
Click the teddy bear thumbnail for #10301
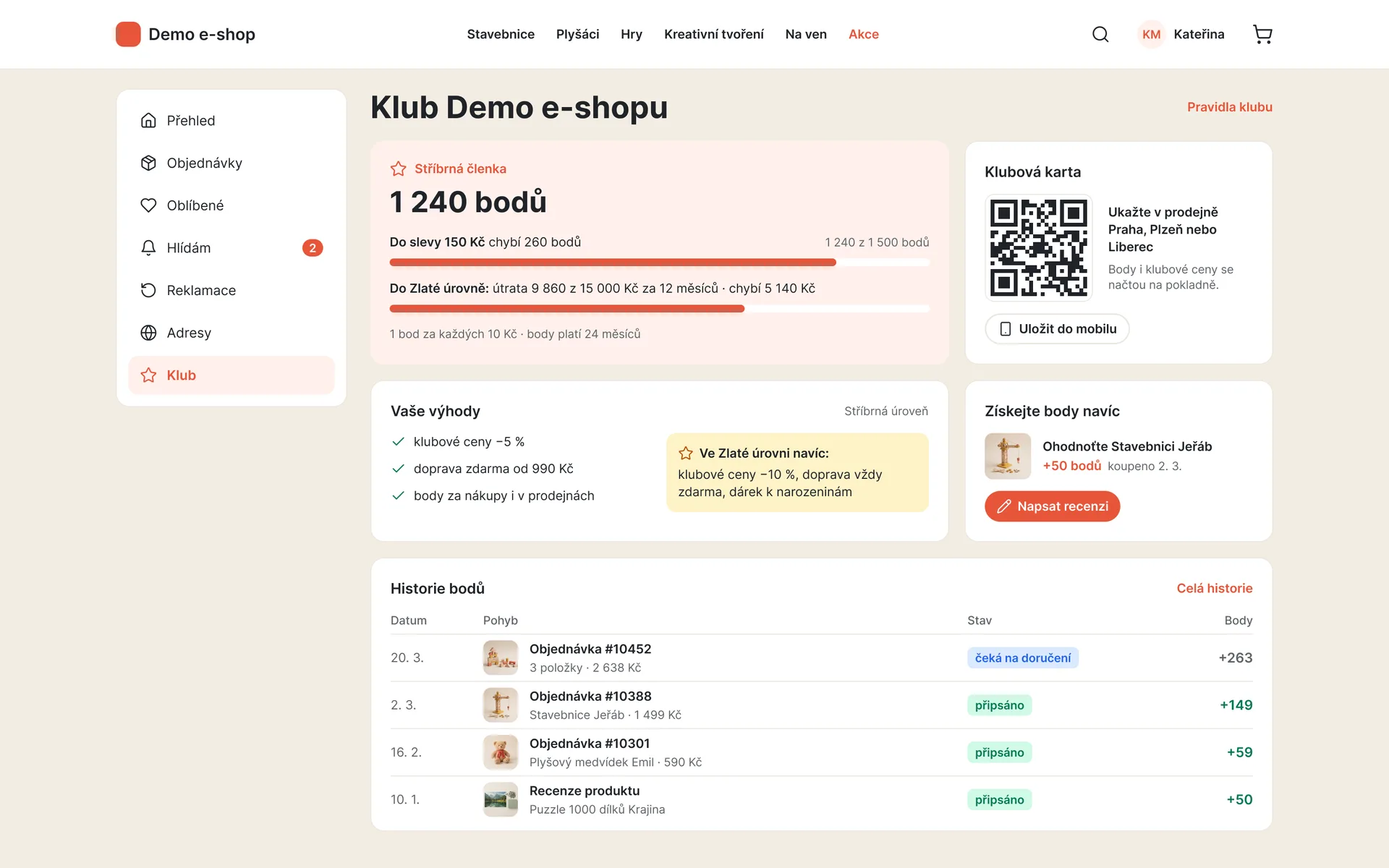(501, 752)
